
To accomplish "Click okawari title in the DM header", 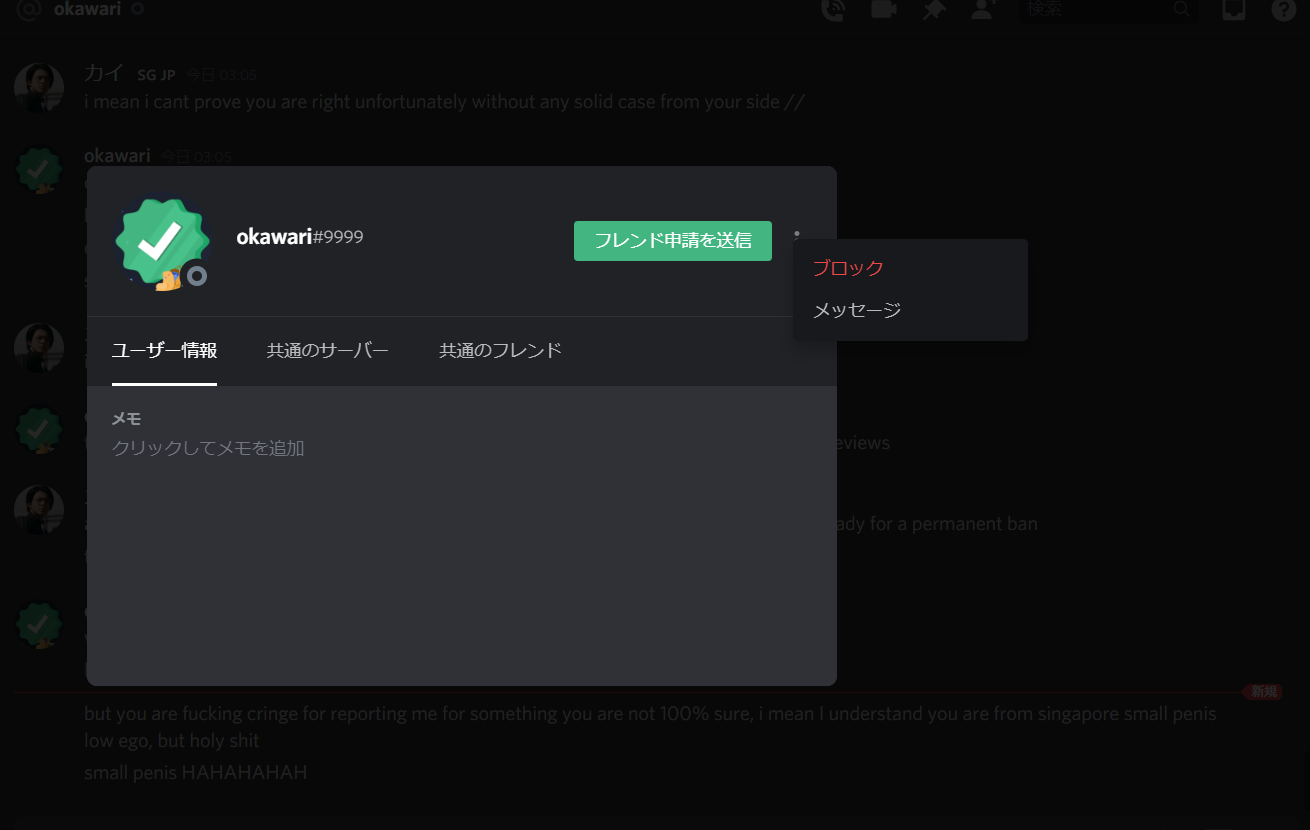I will [x=87, y=9].
